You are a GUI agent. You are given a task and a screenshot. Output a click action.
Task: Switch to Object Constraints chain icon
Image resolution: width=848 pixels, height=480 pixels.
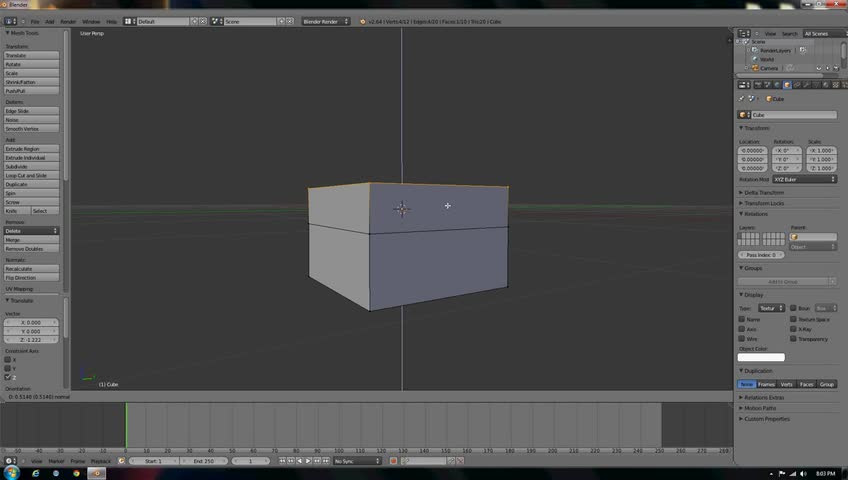click(x=797, y=85)
